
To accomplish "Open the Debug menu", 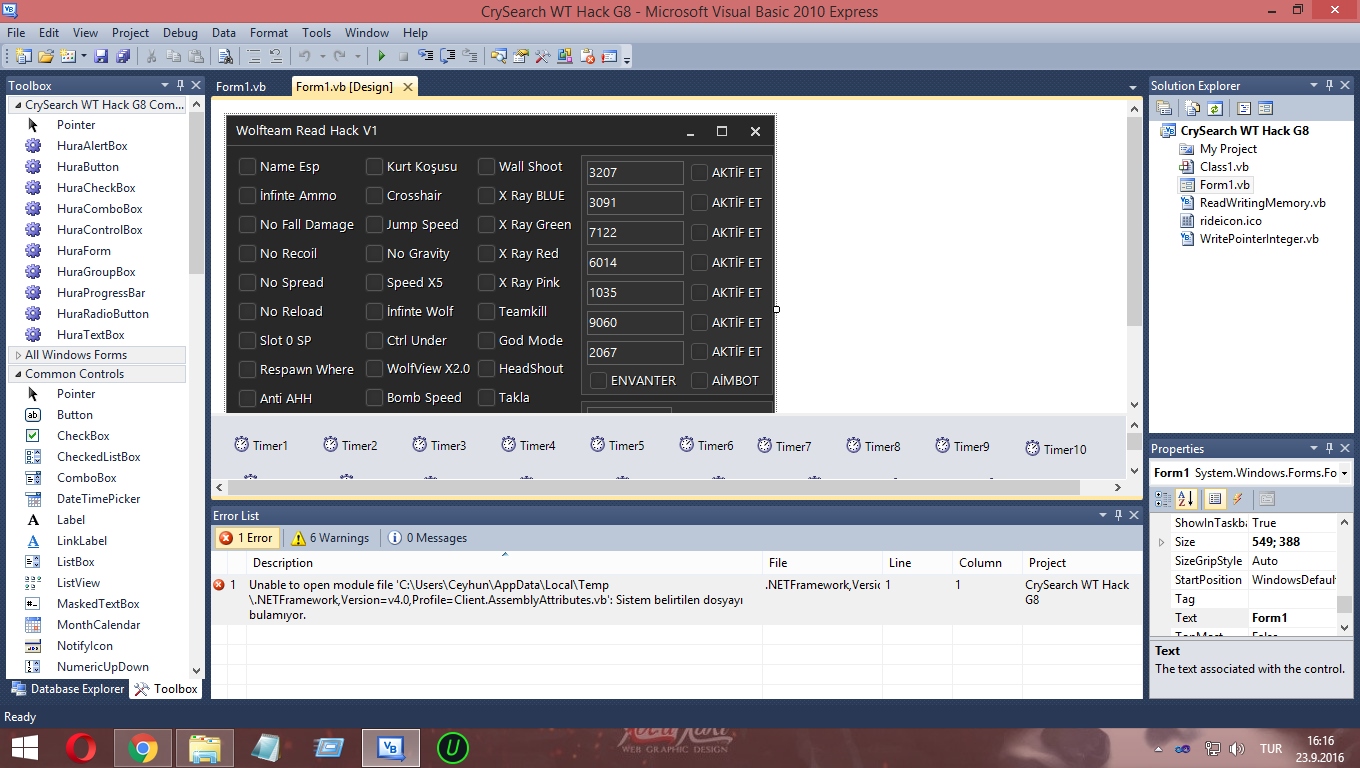I will [180, 33].
